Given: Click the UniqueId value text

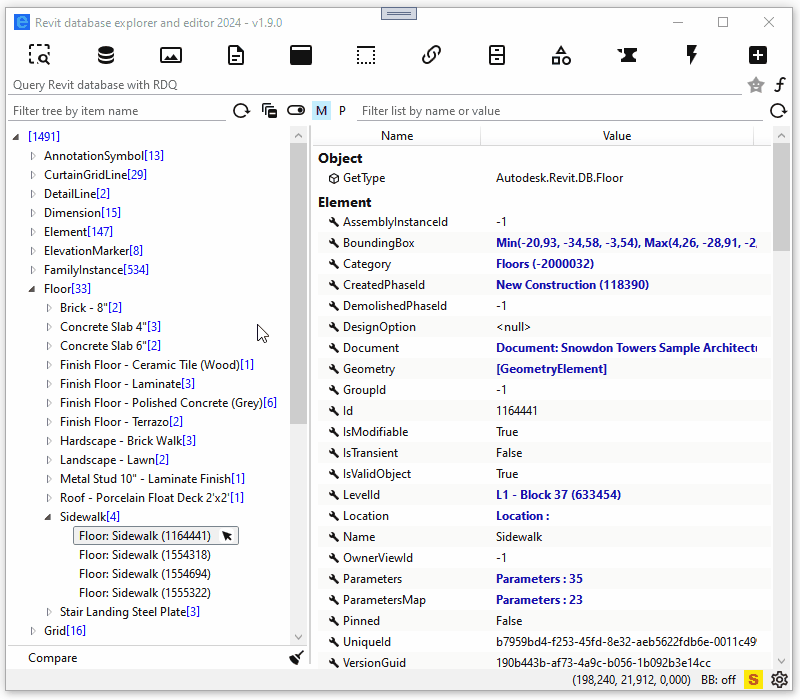Looking at the screenshot, I should [627, 642].
